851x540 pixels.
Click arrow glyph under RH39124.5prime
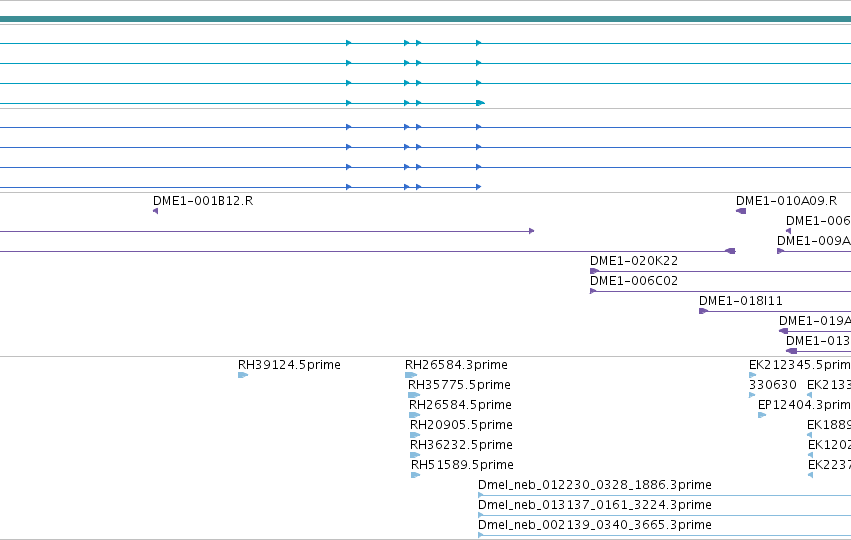[243, 375]
